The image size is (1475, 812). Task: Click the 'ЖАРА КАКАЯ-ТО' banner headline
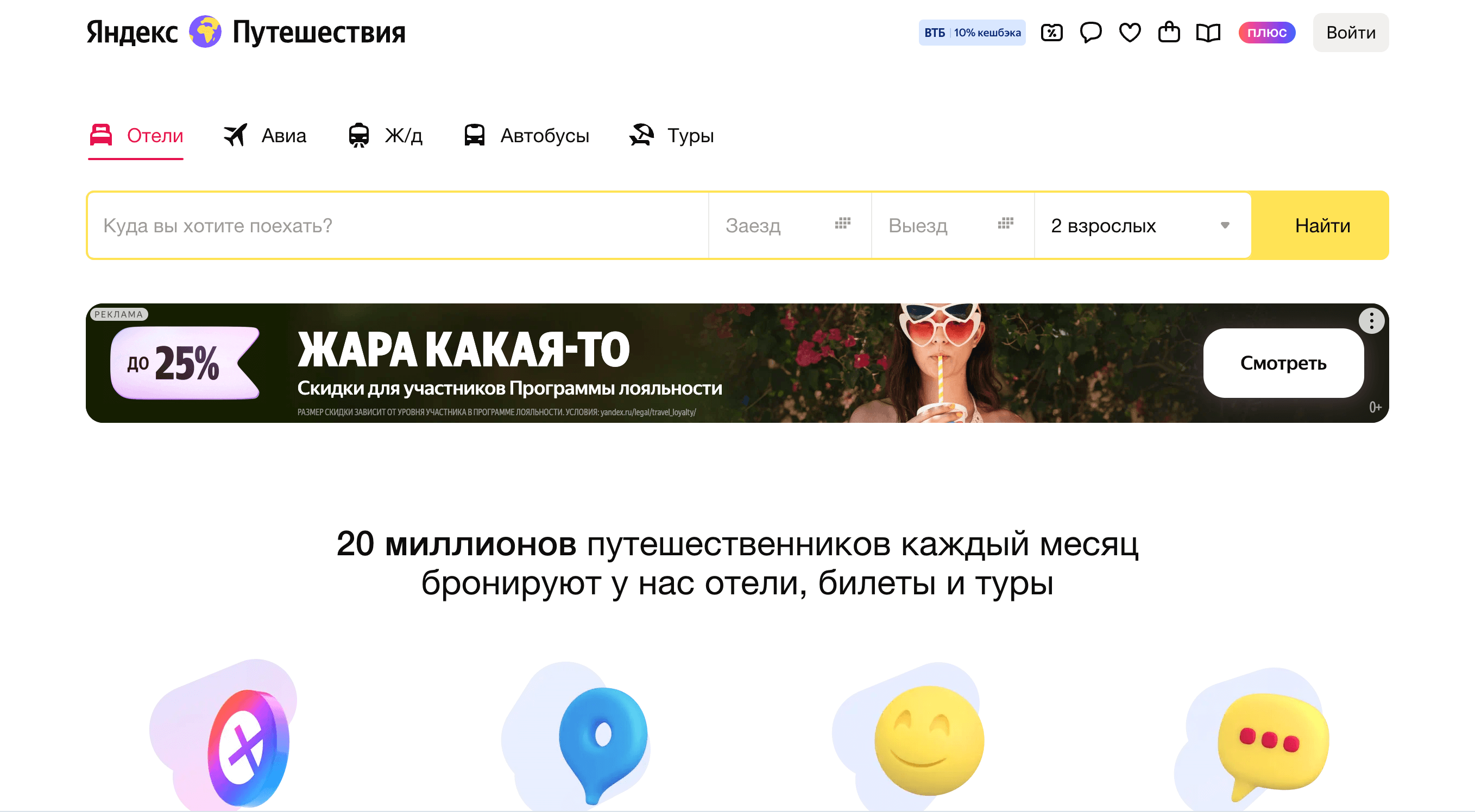pyautogui.click(x=463, y=349)
